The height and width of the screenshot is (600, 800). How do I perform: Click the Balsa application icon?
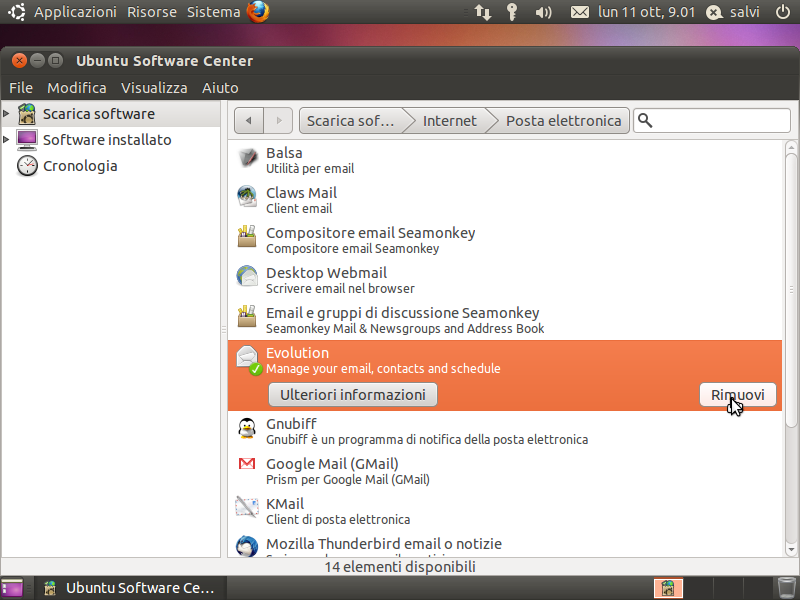[x=247, y=159]
